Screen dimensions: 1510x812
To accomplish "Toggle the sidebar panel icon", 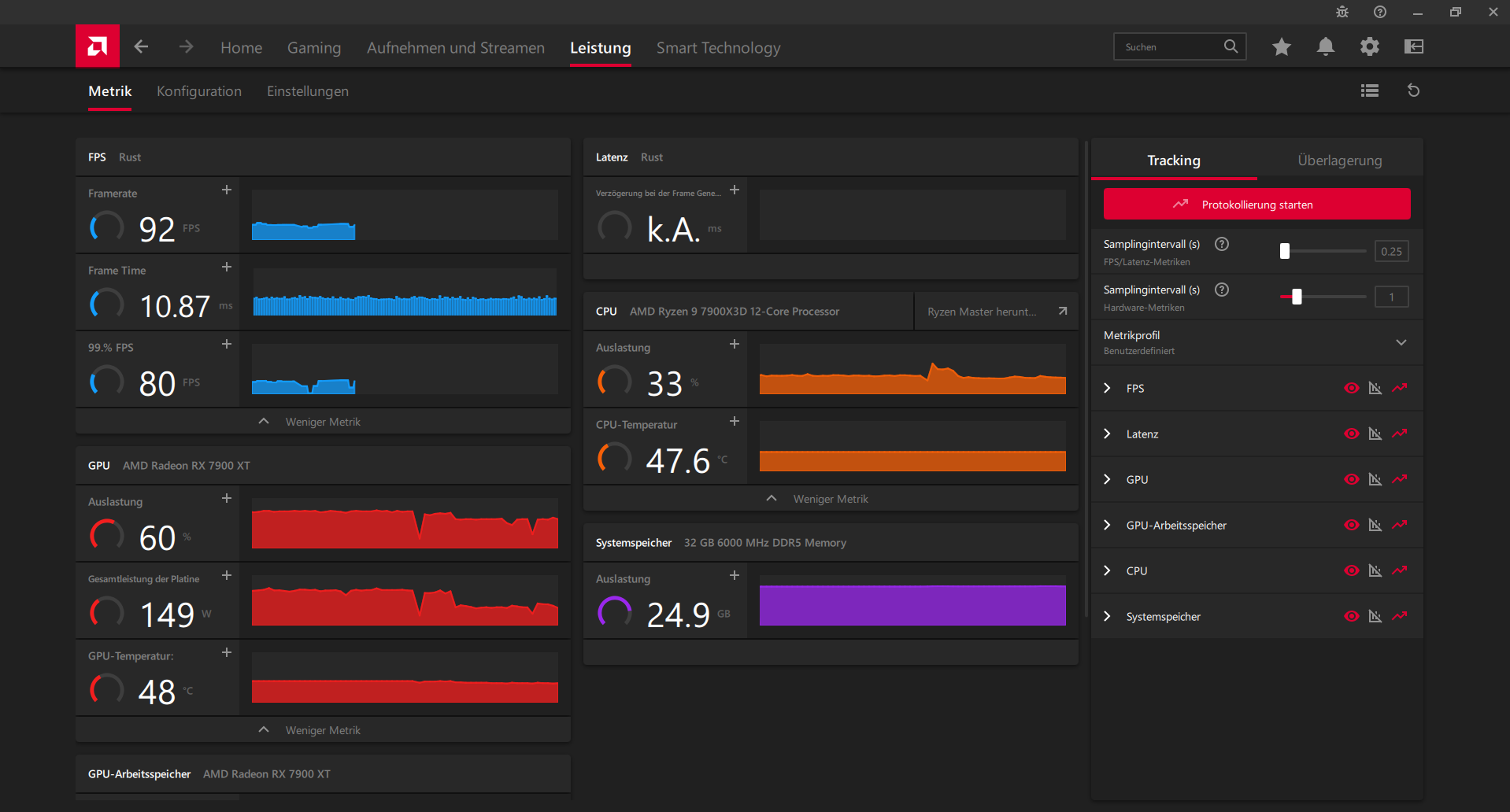I will (1414, 46).
